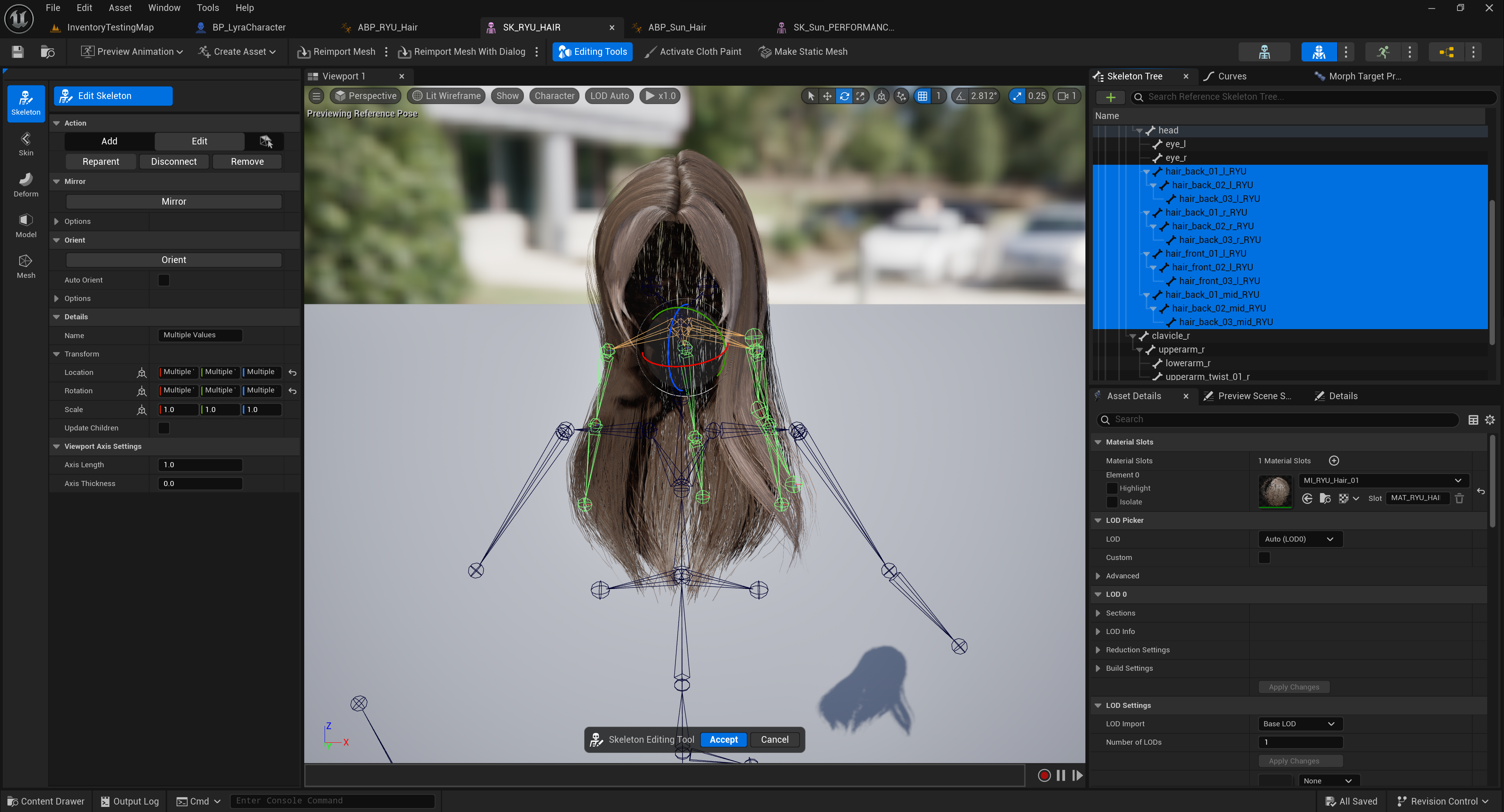Enable the Auto Orient checkbox
The image size is (1504, 812).
(x=164, y=280)
